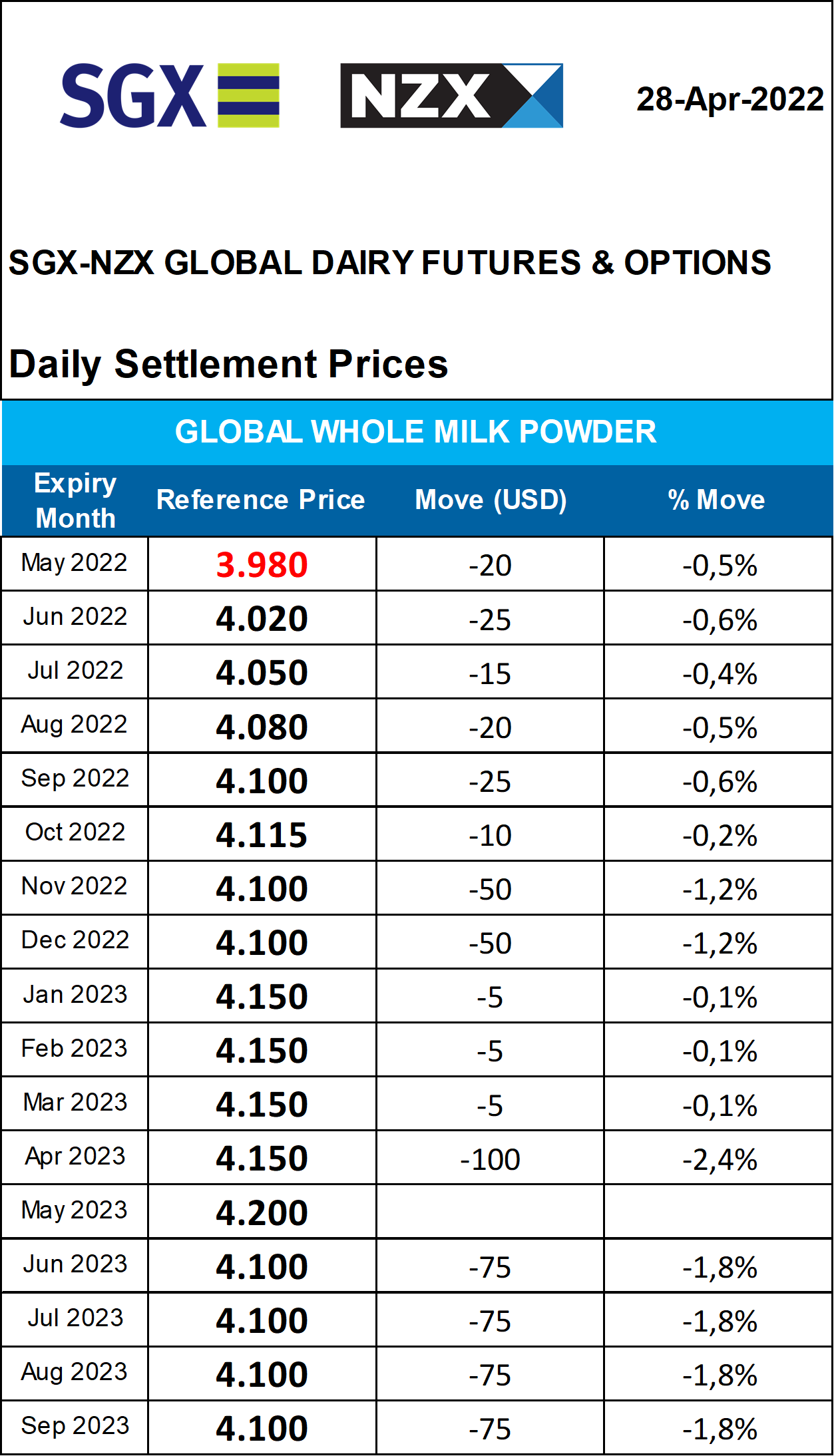Select the 4.115 Oct 2022 price
The height and width of the screenshot is (1456, 834).
click(x=262, y=834)
